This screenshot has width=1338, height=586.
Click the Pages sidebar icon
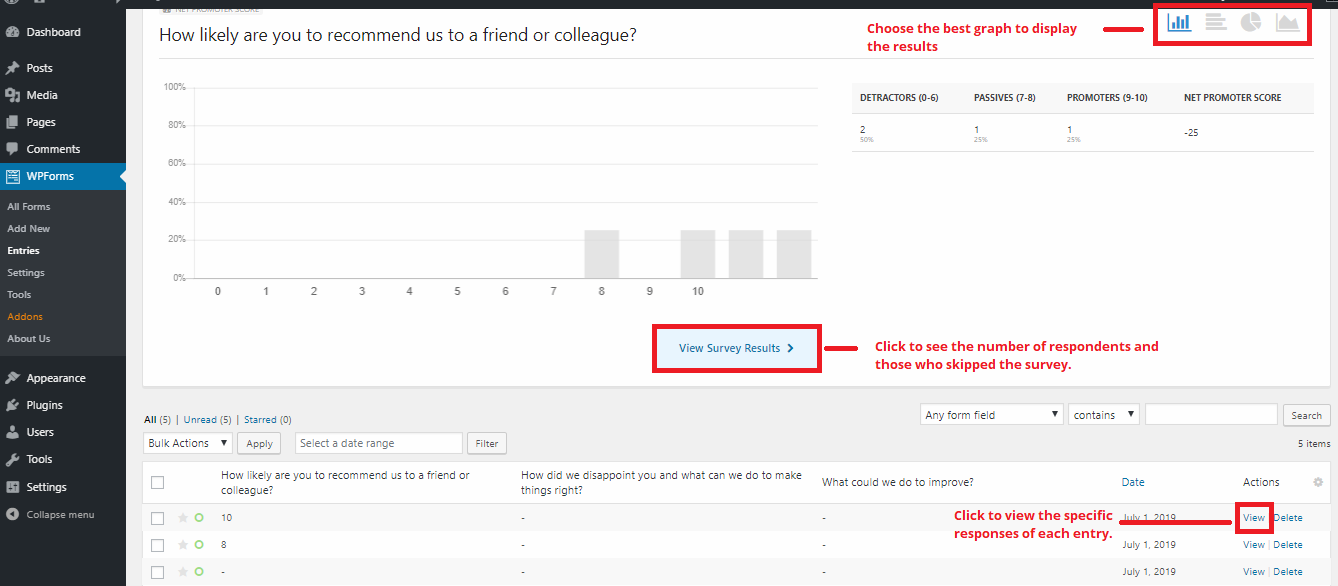[12, 122]
